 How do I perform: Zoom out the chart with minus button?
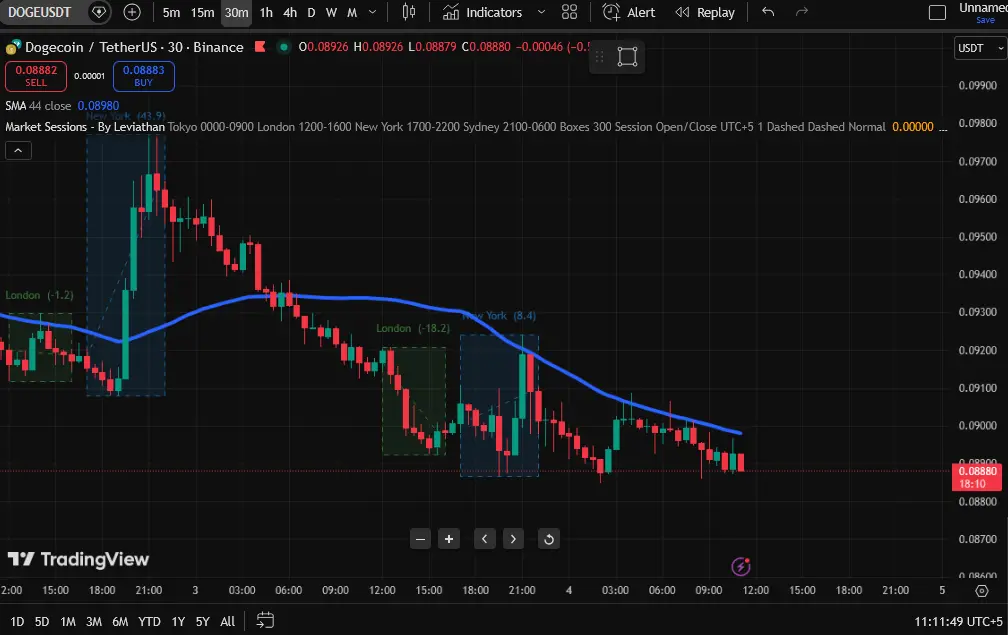click(420, 539)
